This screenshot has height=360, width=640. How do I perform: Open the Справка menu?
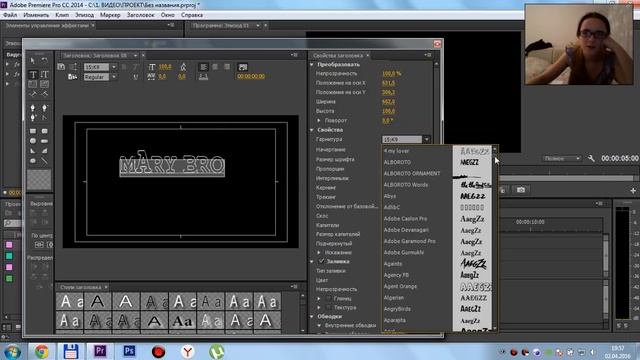tap(192, 15)
